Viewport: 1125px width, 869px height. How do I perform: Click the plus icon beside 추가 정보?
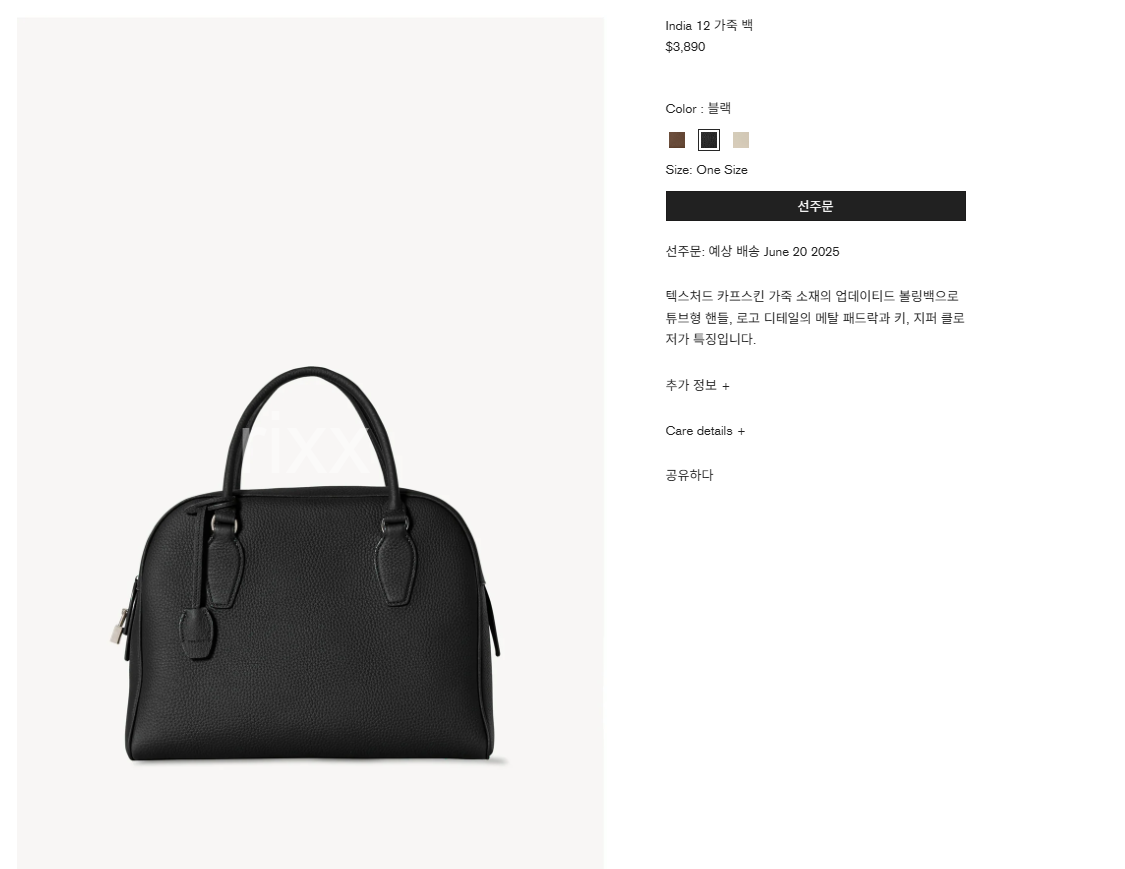click(725, 386)
